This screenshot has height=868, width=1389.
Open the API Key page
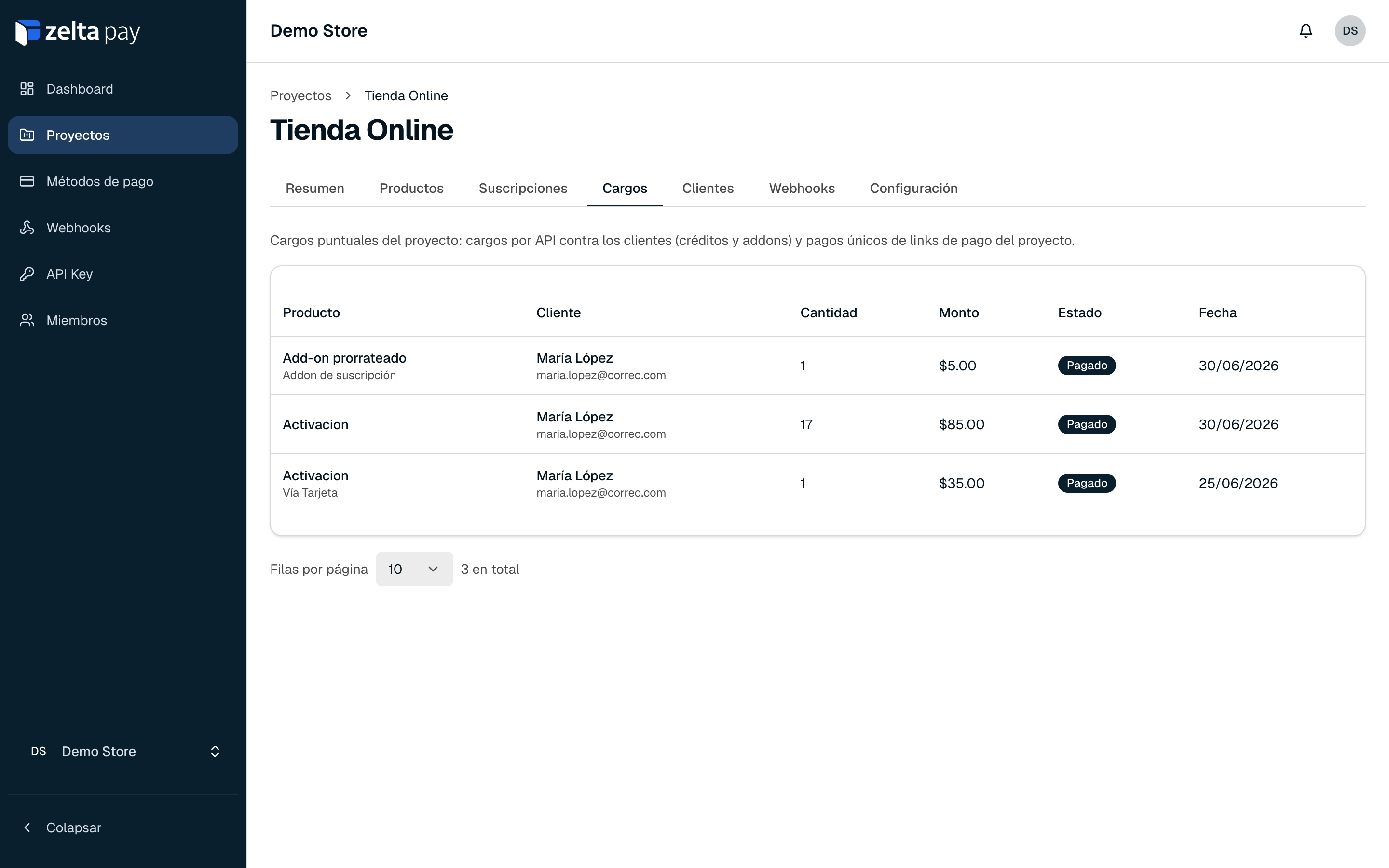123,274
